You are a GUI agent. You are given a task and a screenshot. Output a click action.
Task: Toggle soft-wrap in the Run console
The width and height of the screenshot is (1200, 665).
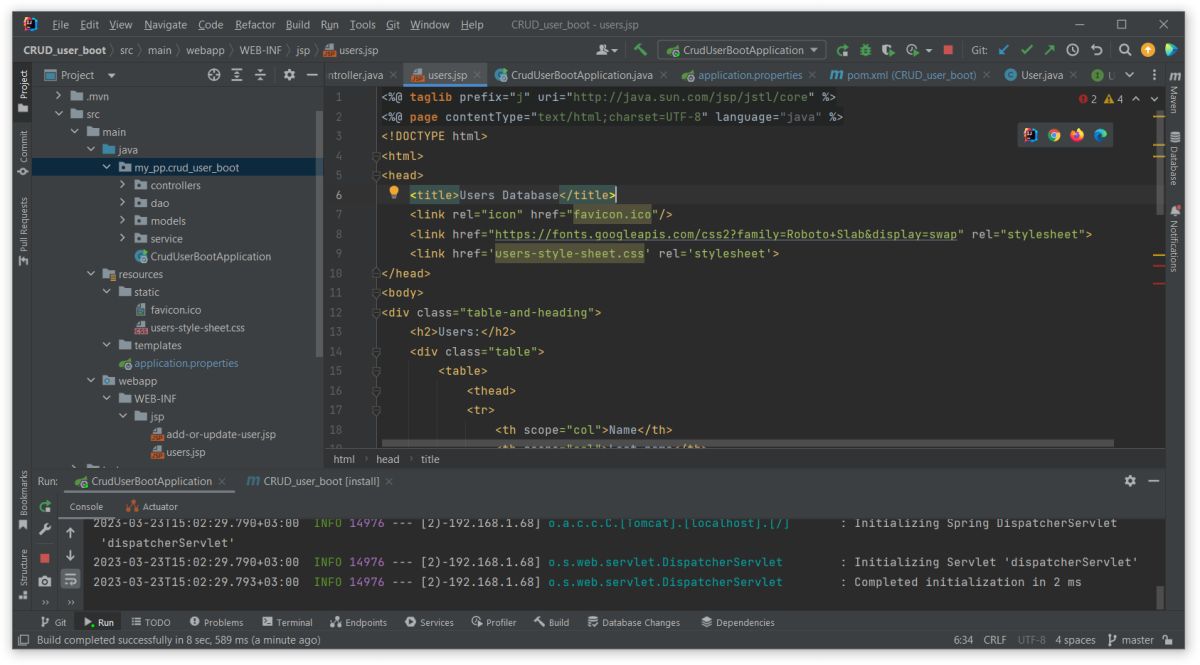71,581
